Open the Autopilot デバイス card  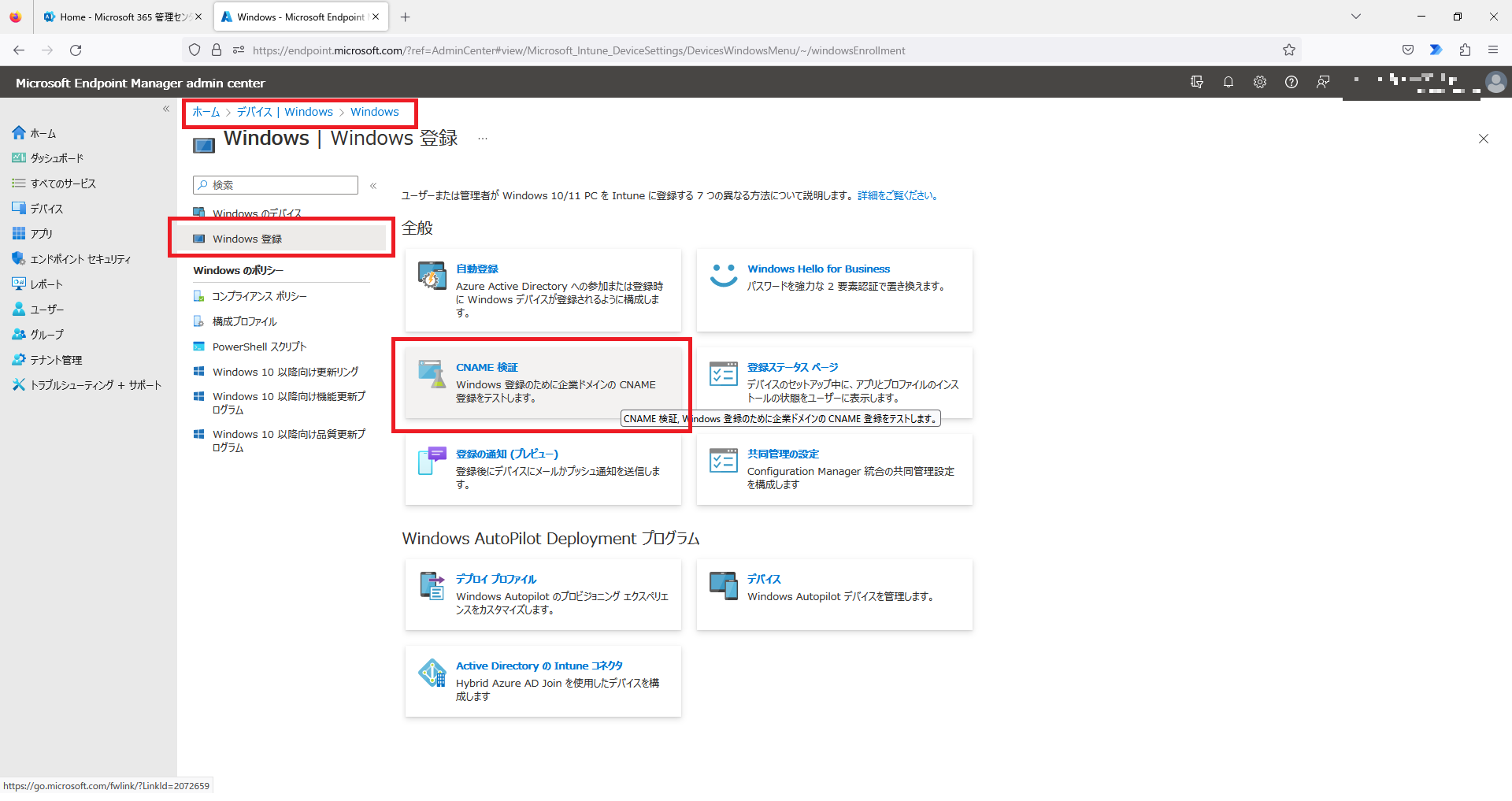click(835, 595)
